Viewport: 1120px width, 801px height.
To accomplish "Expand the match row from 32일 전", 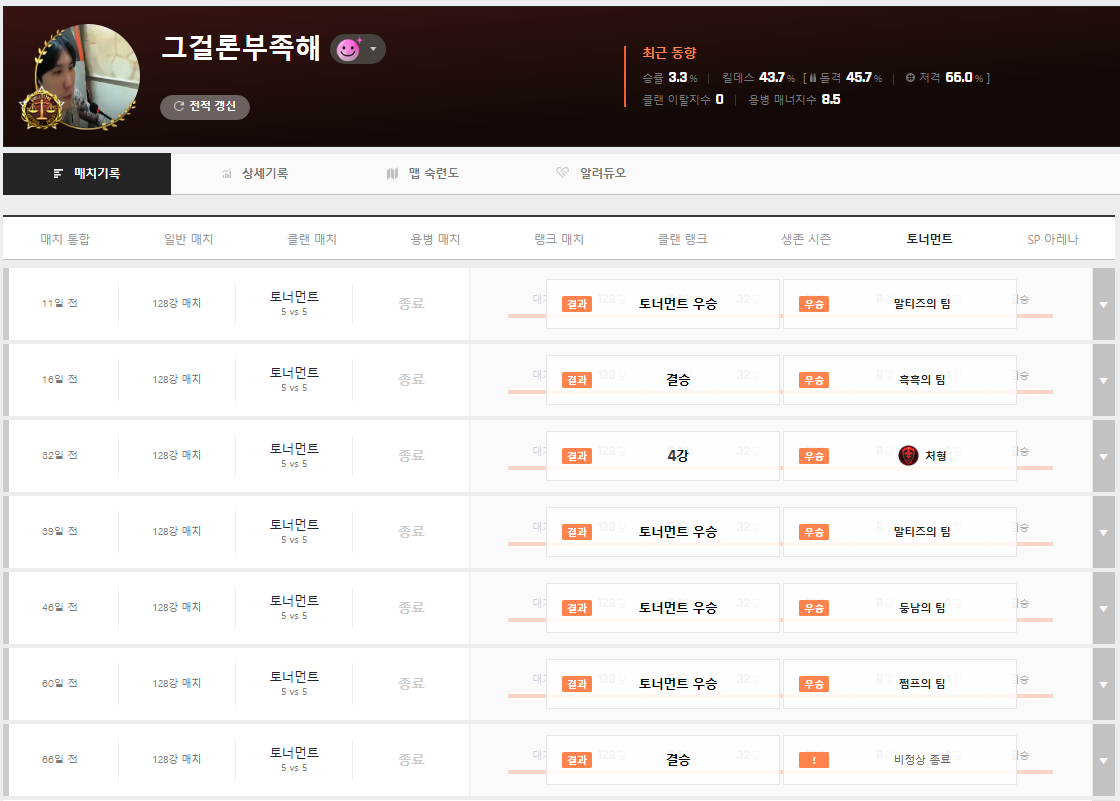I will 1104,456.
